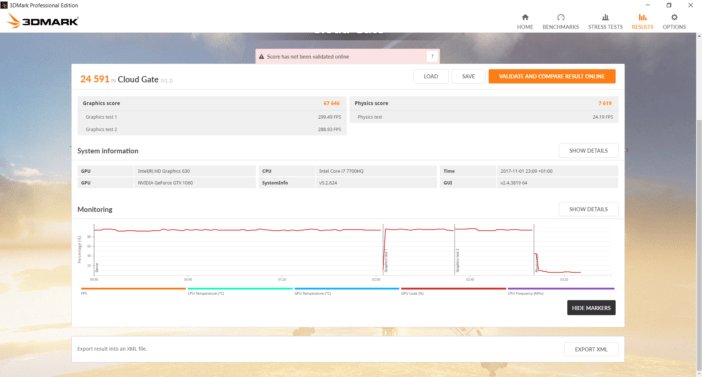Toggle CPU Temperature green legend line
Screen dimensions: 702x377
(240, 289)
